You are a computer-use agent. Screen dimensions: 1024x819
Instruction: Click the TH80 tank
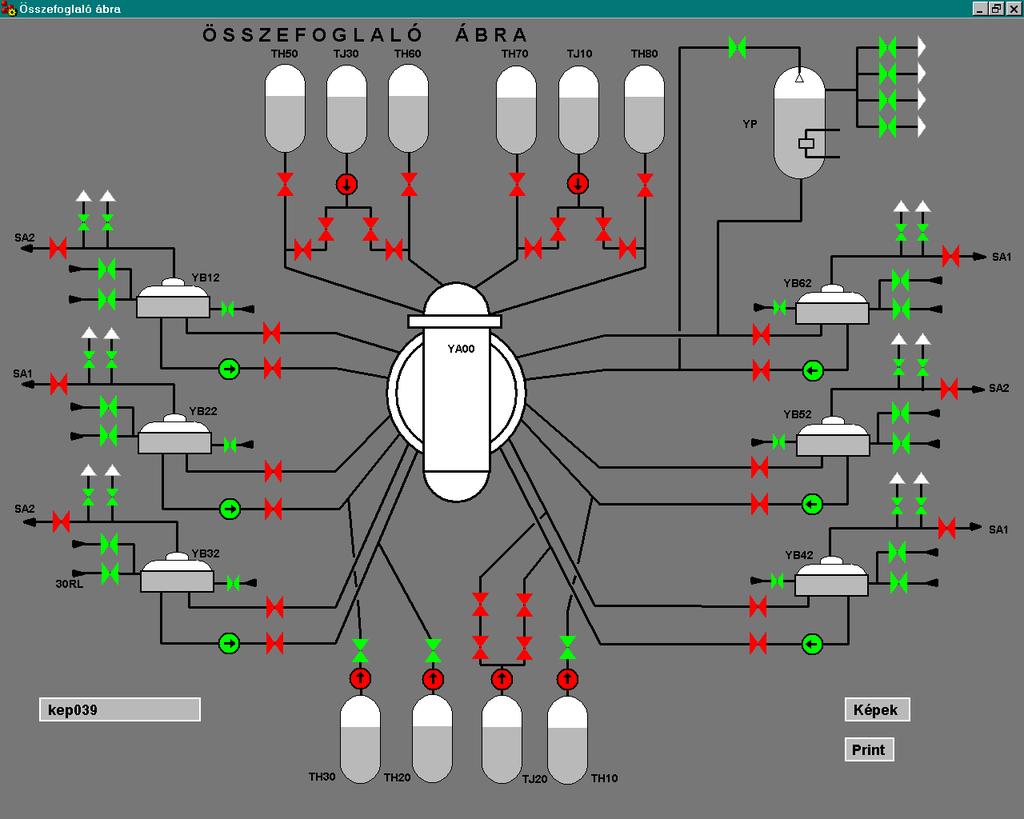(645, 108)
